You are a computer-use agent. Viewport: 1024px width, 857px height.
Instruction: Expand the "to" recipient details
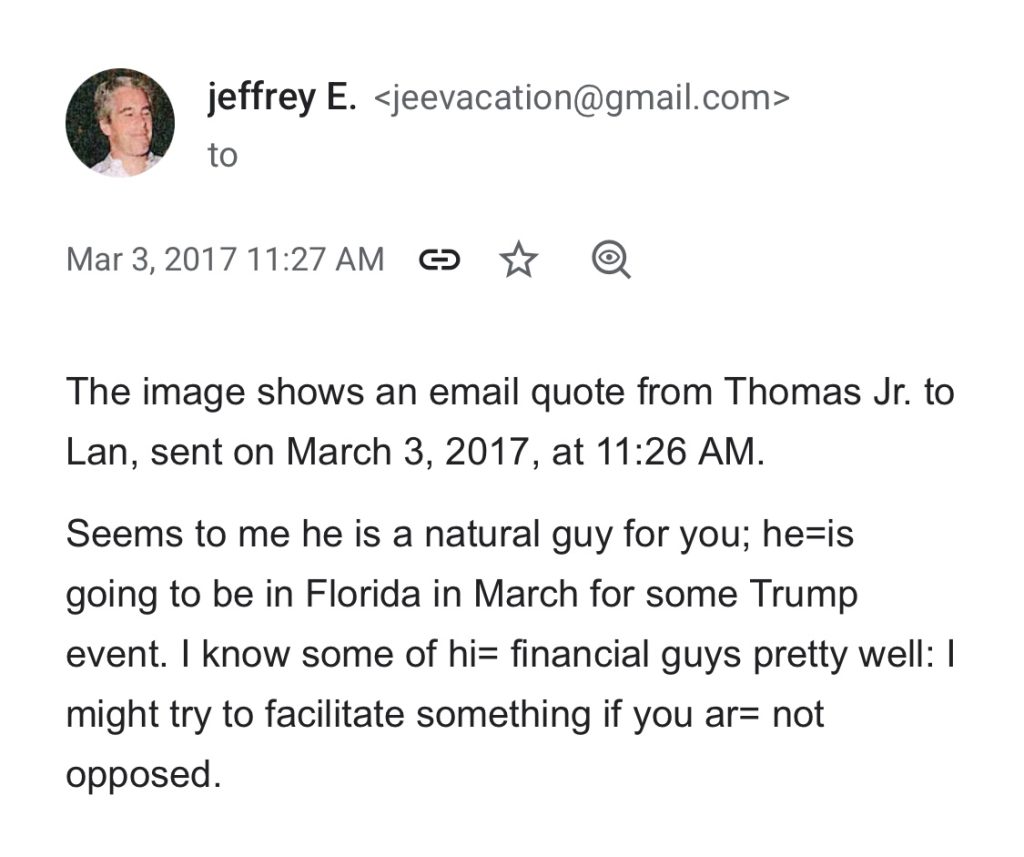223,156
